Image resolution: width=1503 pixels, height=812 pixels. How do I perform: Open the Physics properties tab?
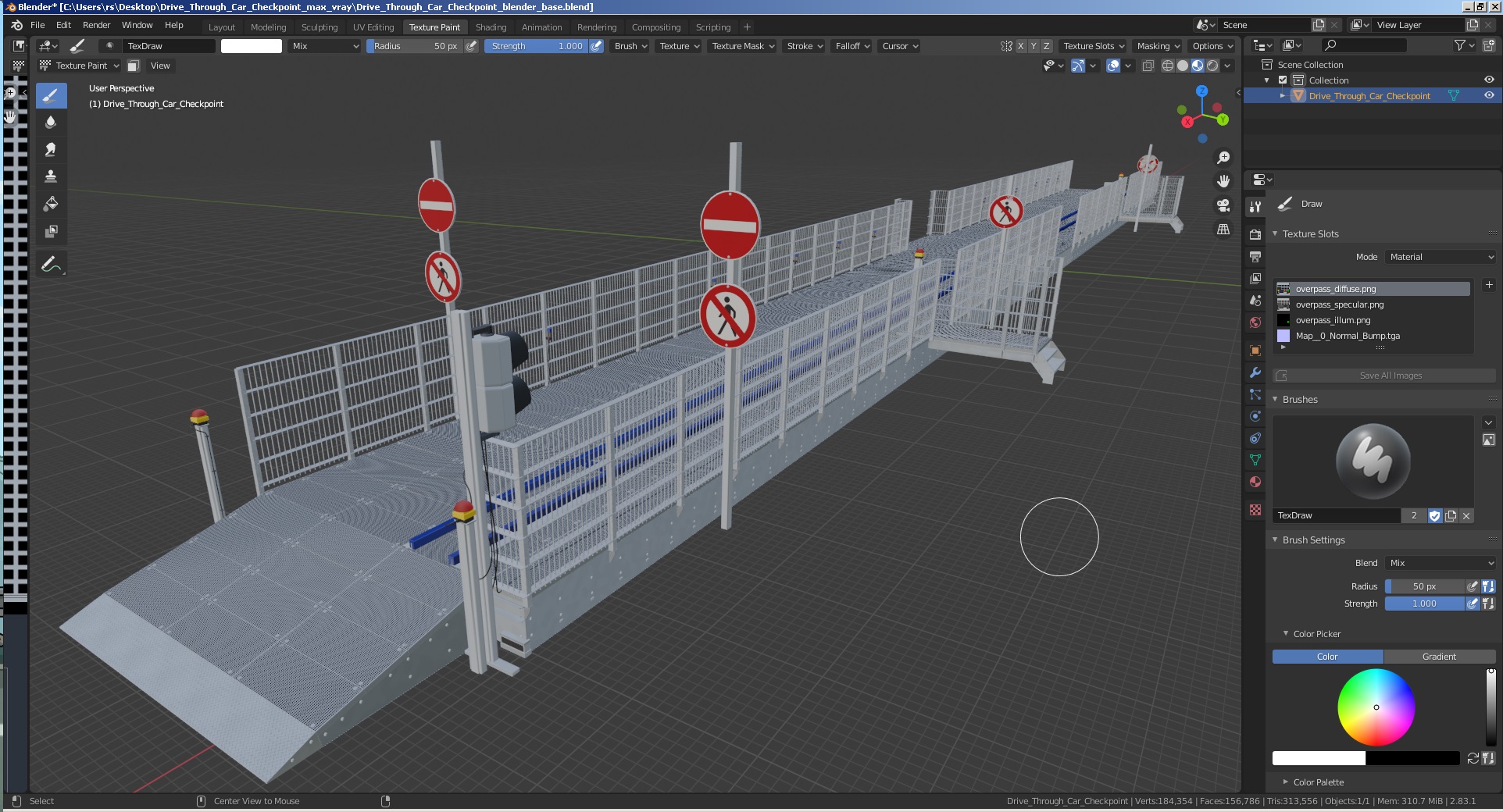click(1255, 416)
